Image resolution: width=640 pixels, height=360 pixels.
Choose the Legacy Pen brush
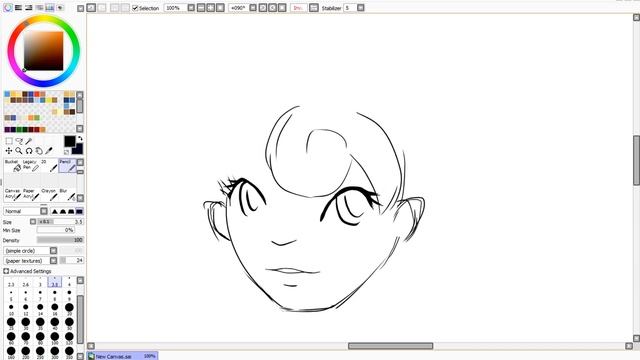coord(31,165)
